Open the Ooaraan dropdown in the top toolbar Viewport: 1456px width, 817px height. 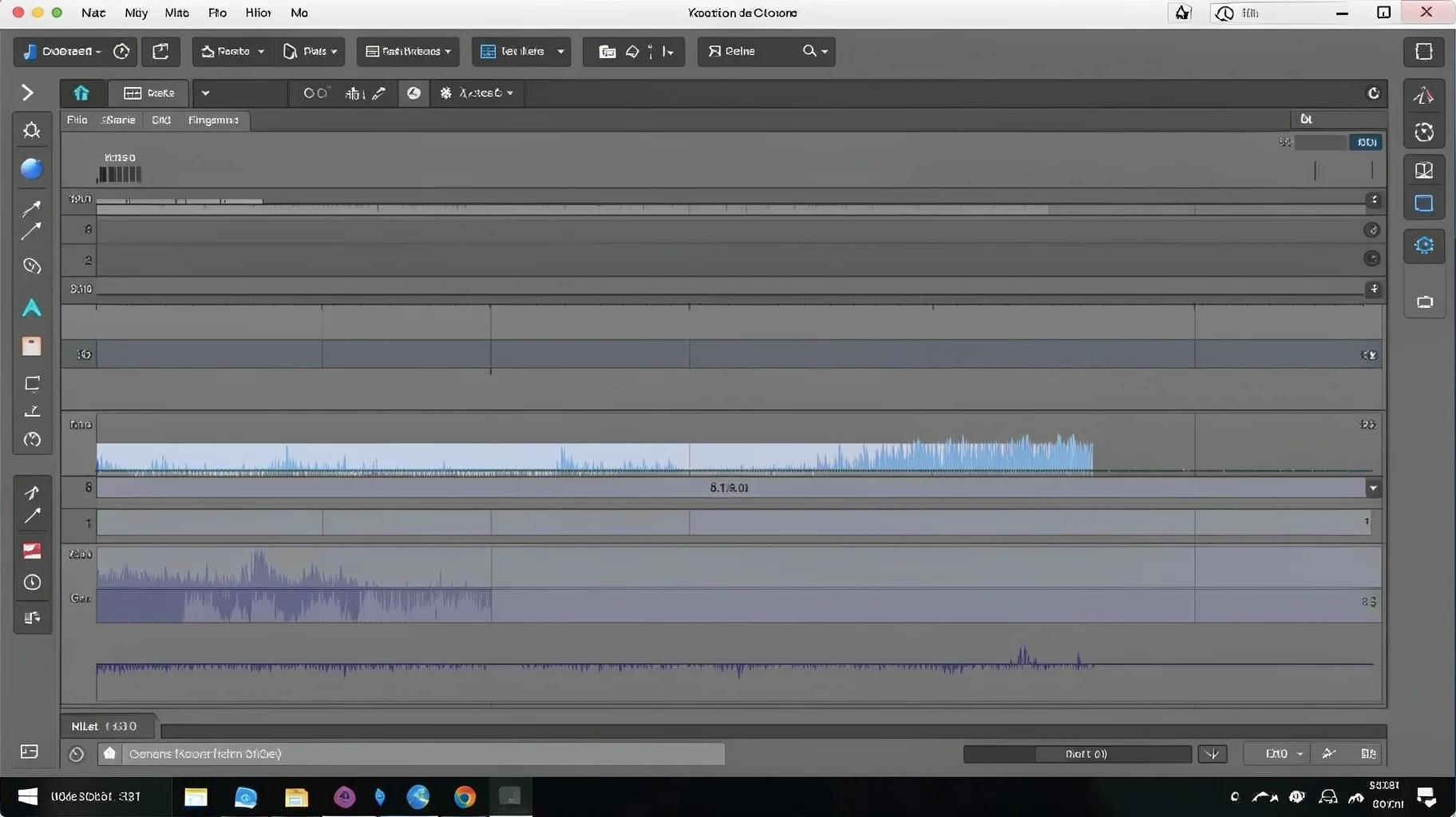64,51
